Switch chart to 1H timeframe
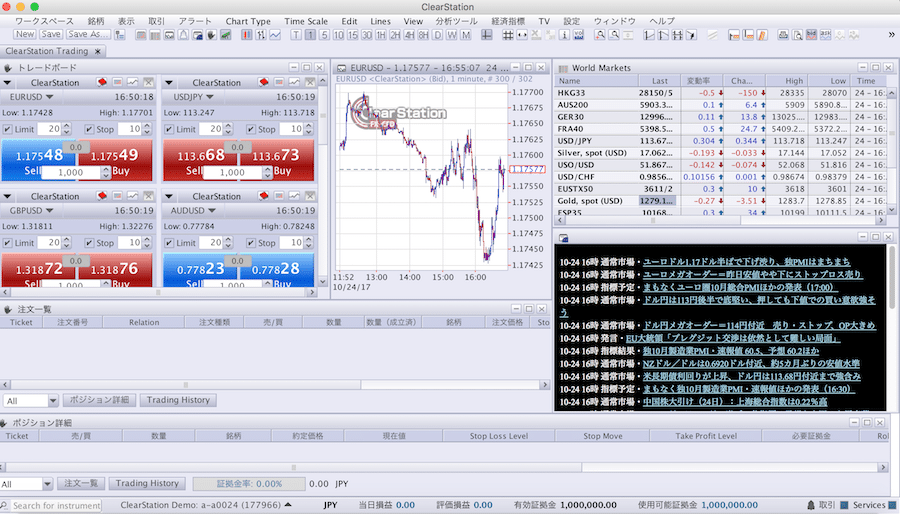The height and width of the screenshot is (514, 900). click(x=381, y=35)
